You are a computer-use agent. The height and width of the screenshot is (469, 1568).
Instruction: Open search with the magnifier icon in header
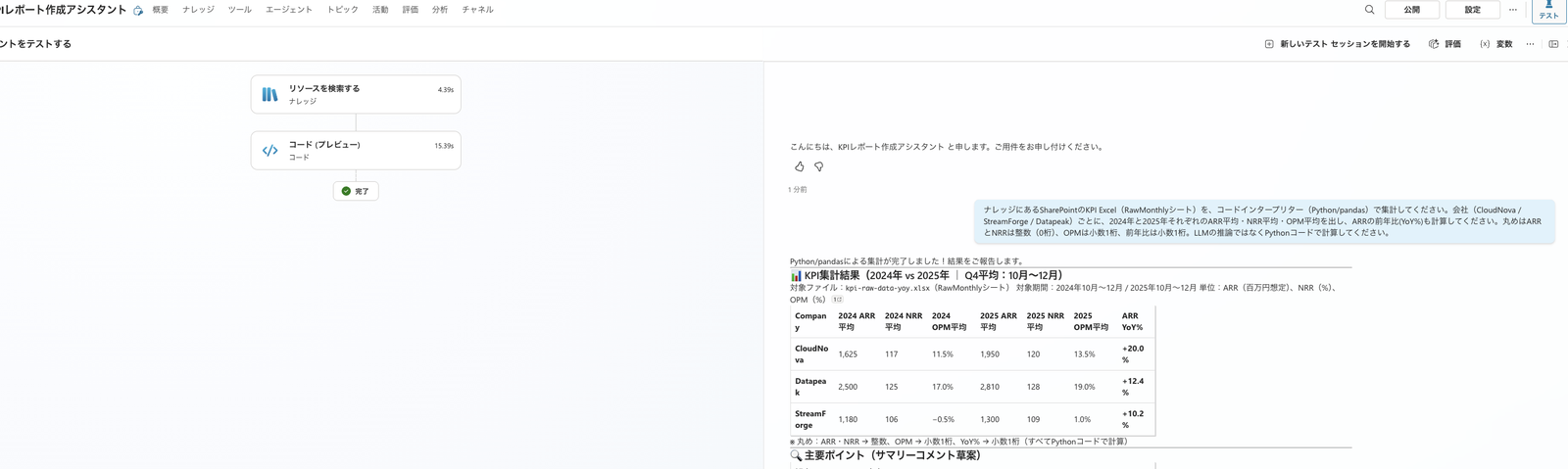[x=1369, y=10]
